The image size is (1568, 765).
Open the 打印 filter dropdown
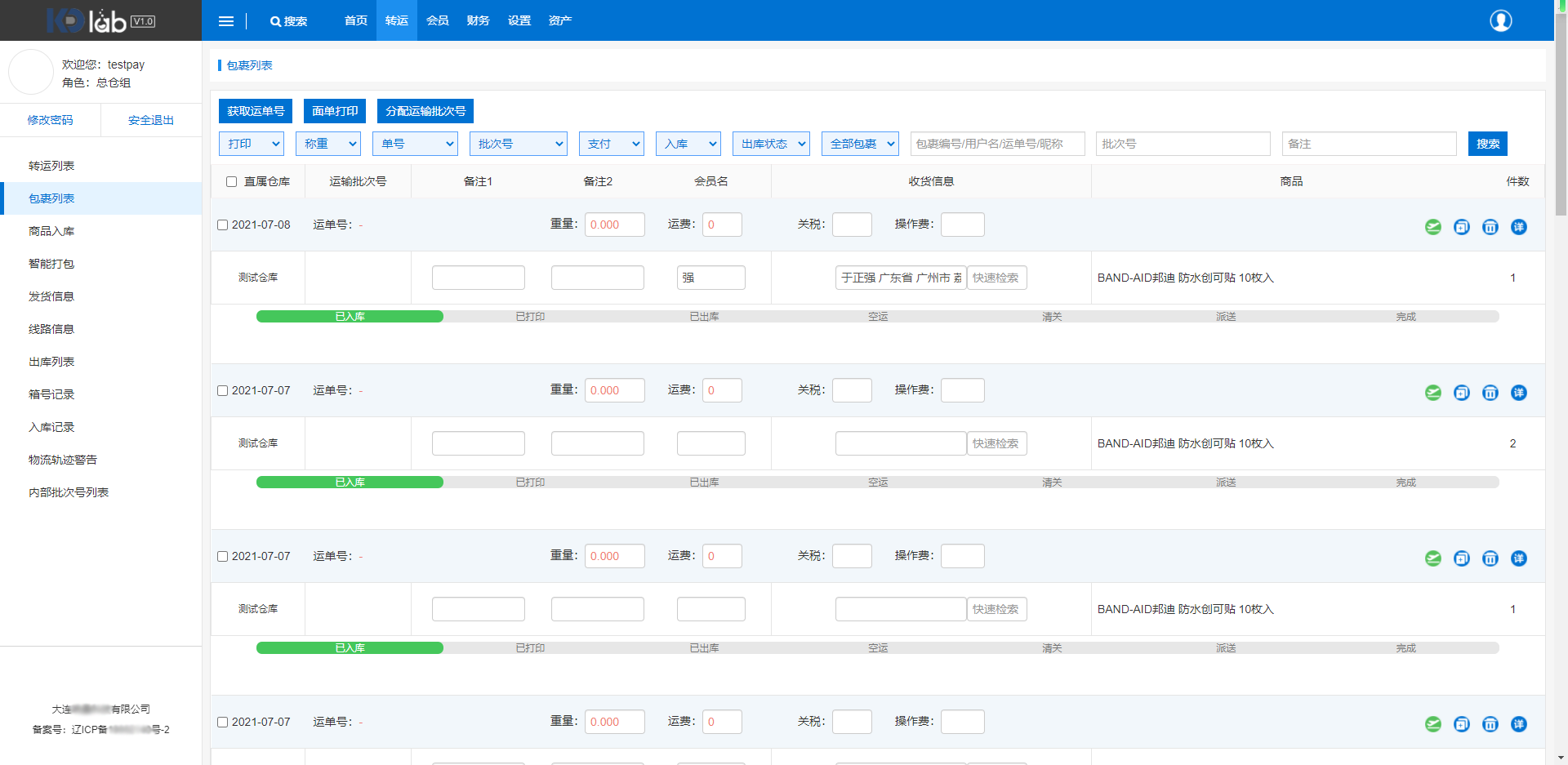tap(252, 144)
